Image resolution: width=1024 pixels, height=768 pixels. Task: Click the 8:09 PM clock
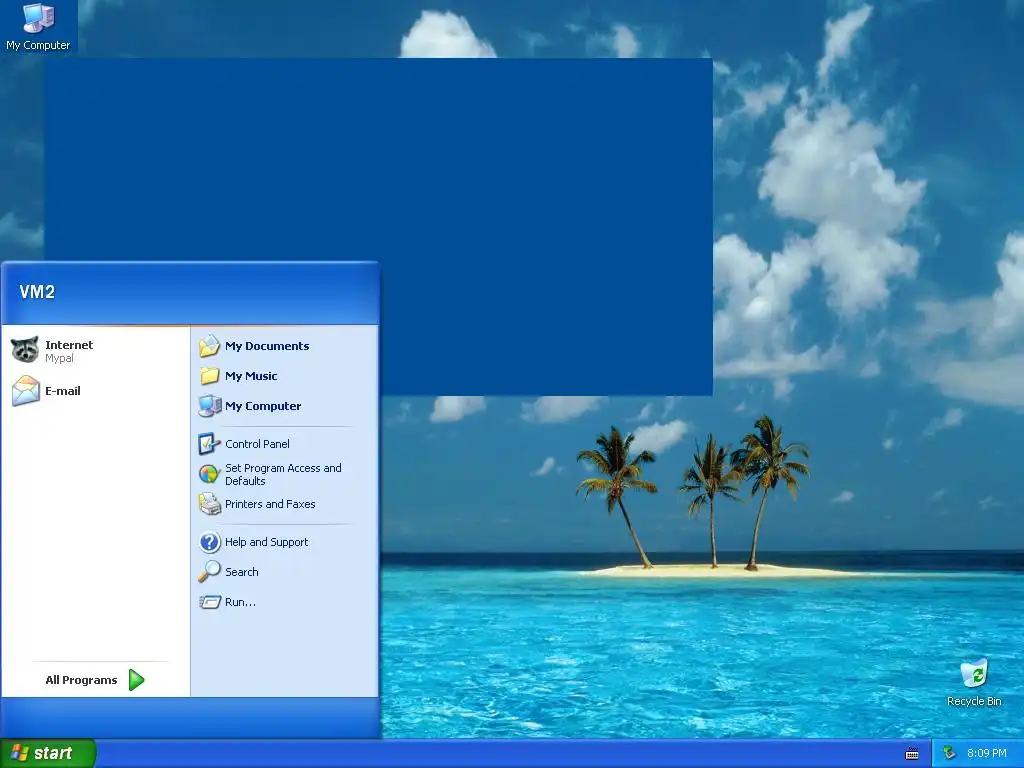click(987, 753)
